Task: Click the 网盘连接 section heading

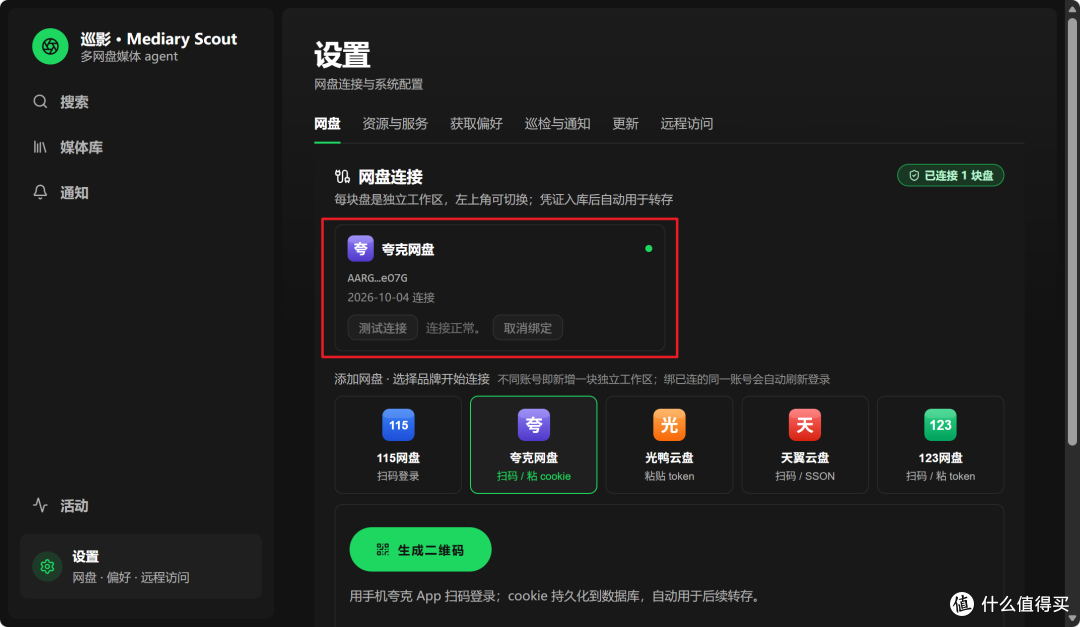Action: (391, 177)
